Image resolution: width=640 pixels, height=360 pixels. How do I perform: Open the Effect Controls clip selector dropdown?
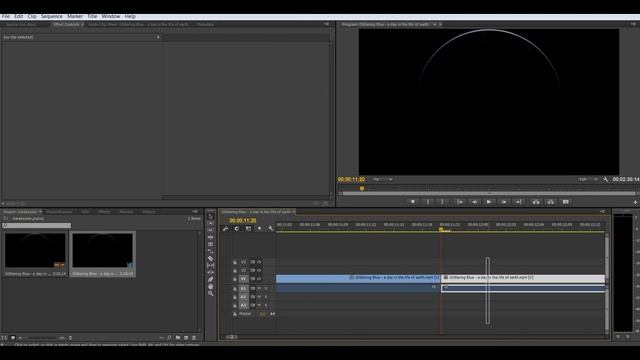click(158, 37)
